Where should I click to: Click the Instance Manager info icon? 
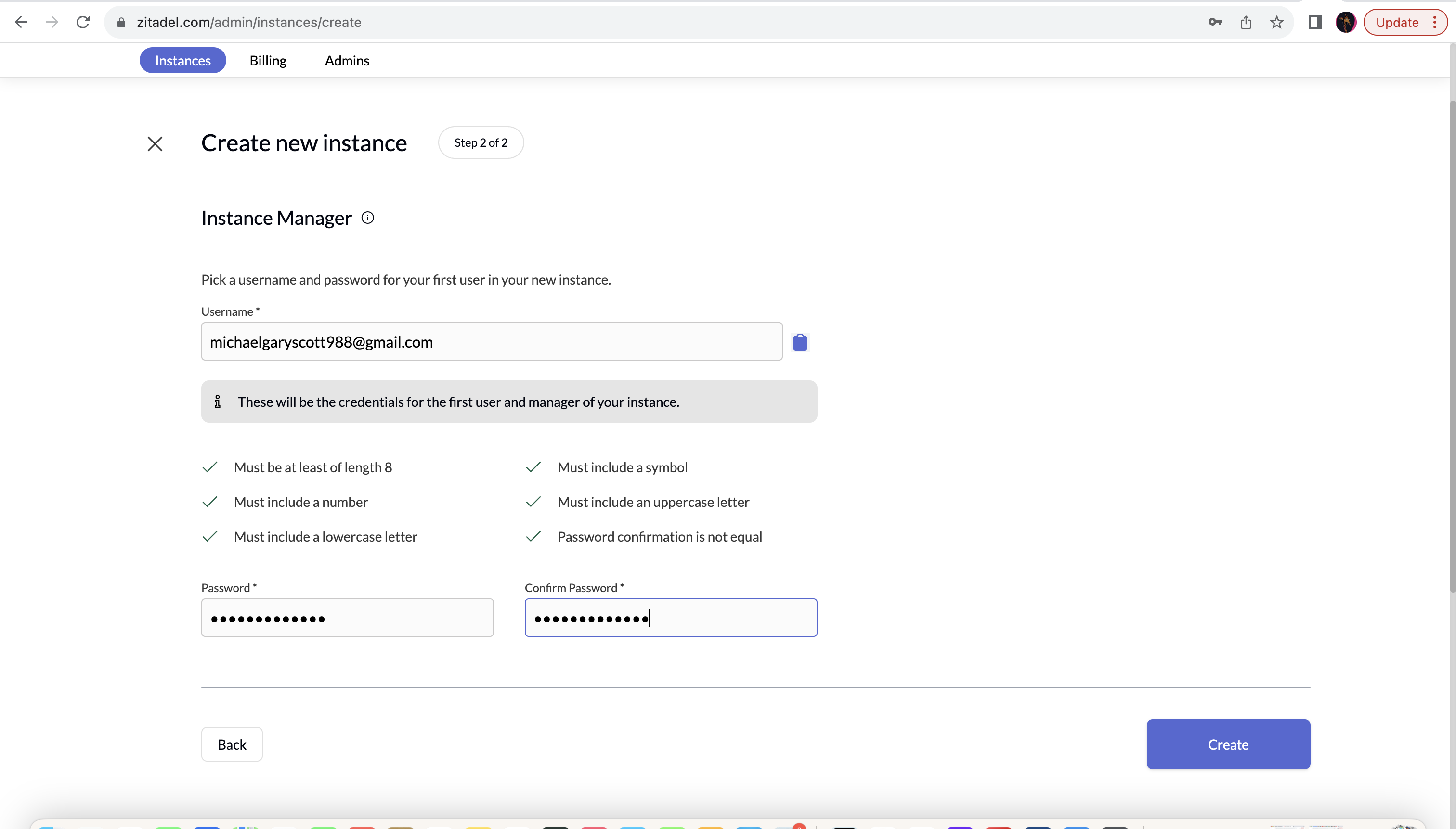click(x=368, y=218)
